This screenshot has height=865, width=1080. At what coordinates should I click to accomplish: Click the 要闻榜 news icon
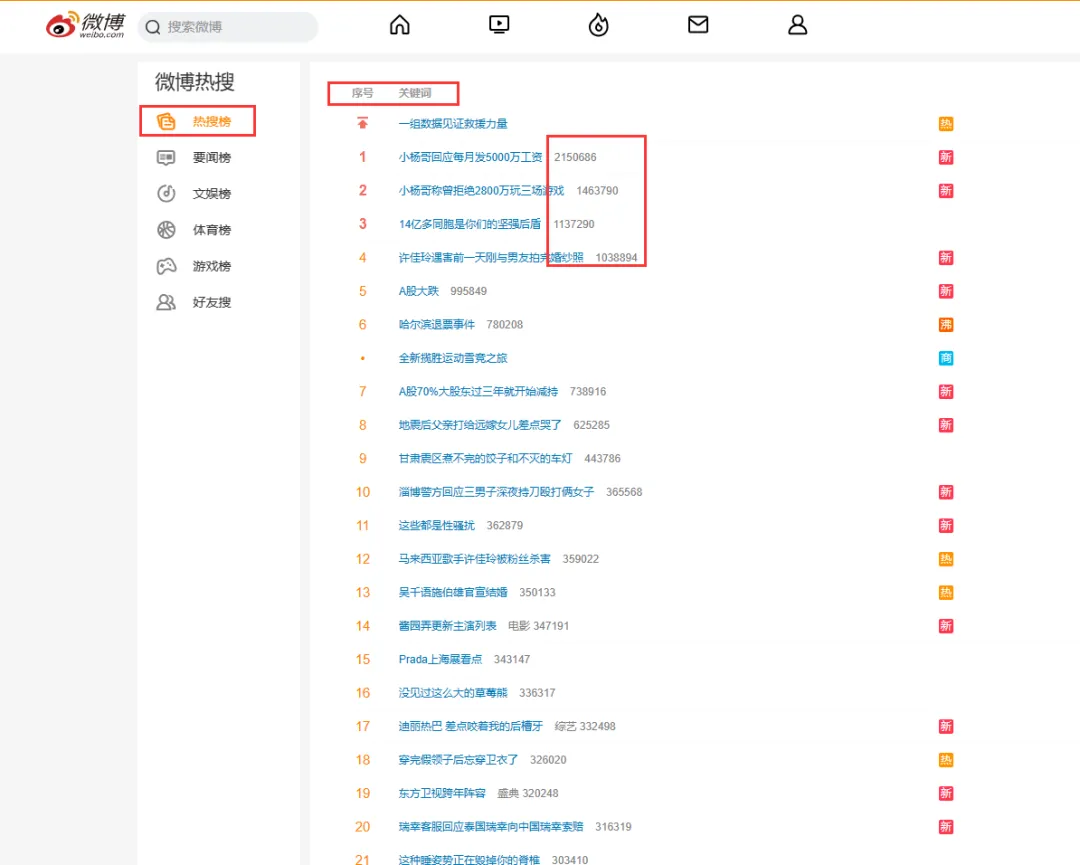coord(166,158)
